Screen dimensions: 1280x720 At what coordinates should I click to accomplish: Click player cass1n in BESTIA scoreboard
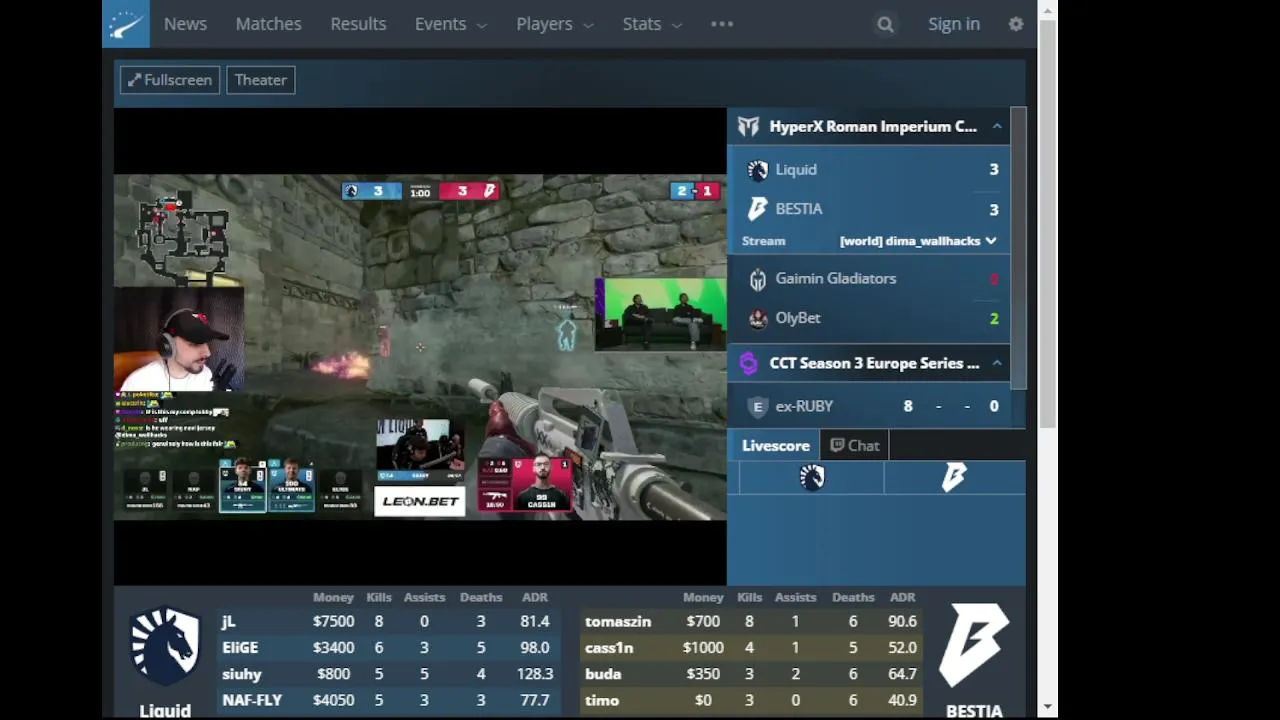[609, 648]
